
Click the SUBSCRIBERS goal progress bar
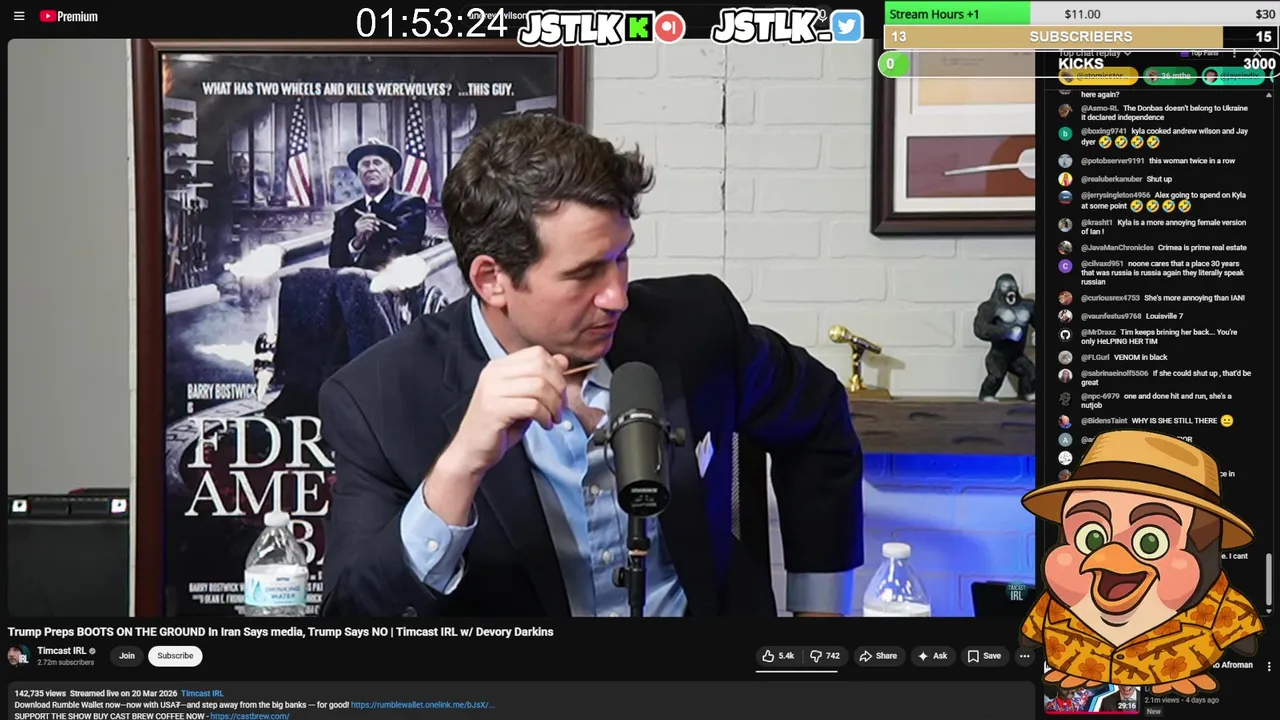[1081, 37]
